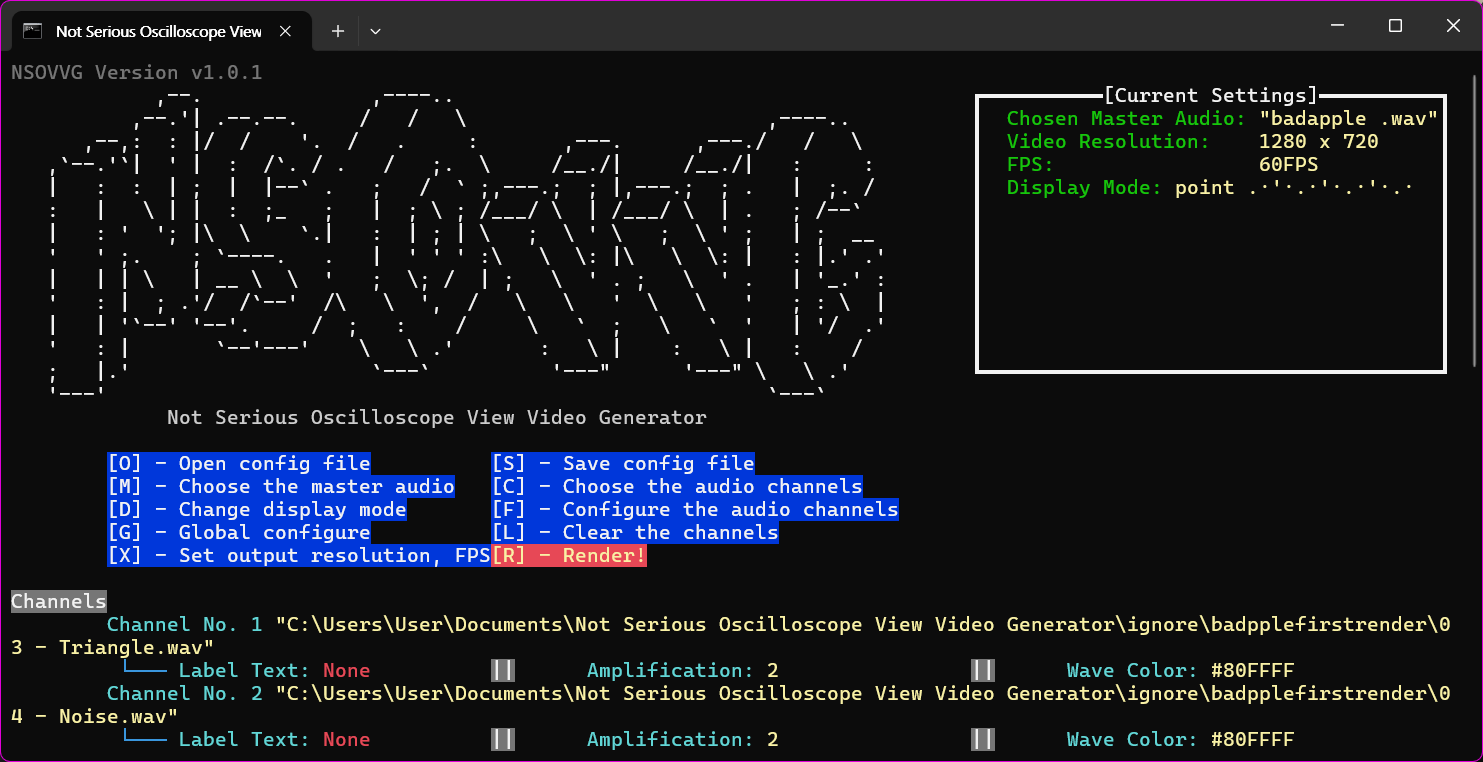1483x762 pixels.
Task: Click the Video Resolution value 1280 x 720
Action: (x=1319, y=142)
